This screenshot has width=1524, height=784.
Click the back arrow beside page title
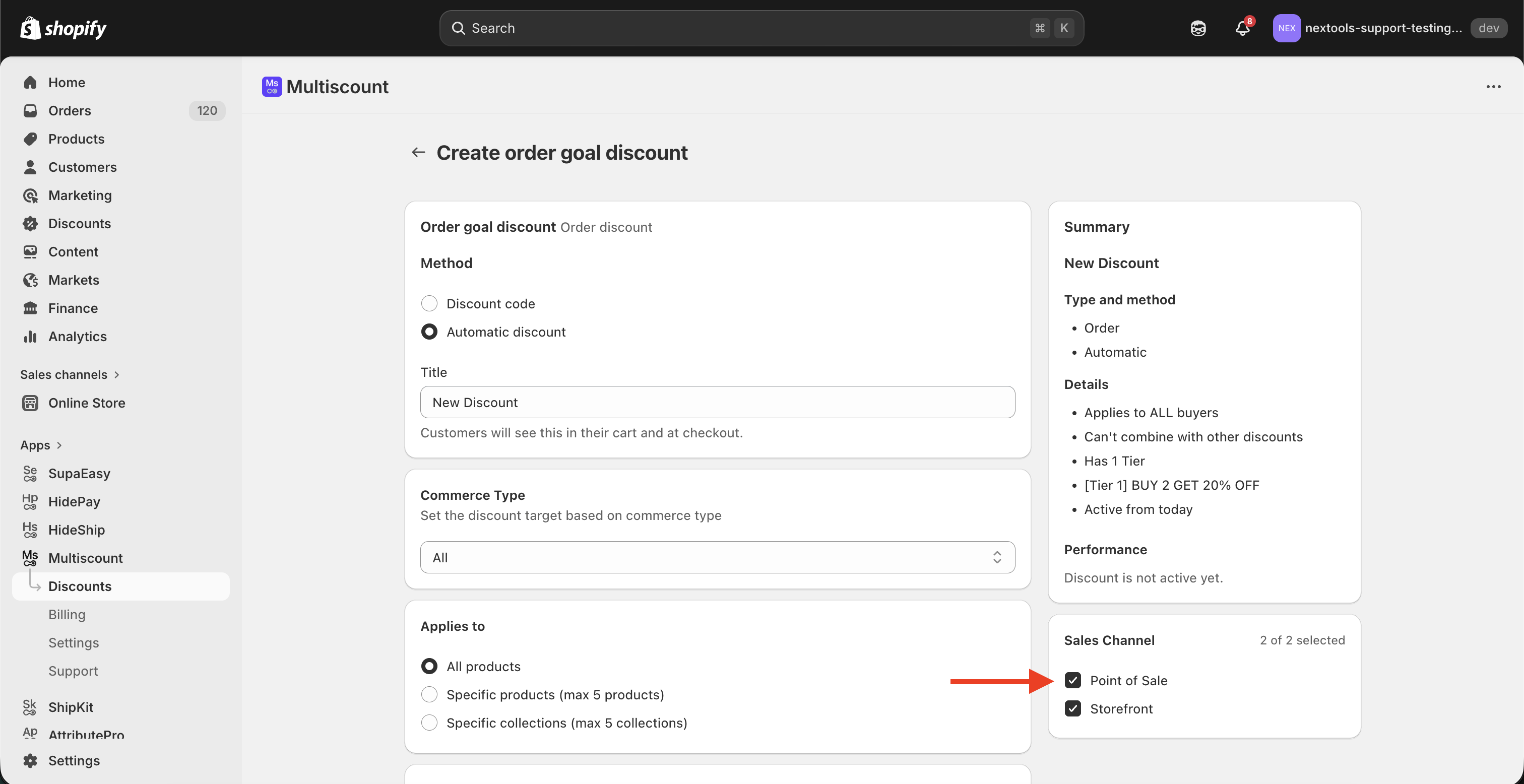pos(418,153)
